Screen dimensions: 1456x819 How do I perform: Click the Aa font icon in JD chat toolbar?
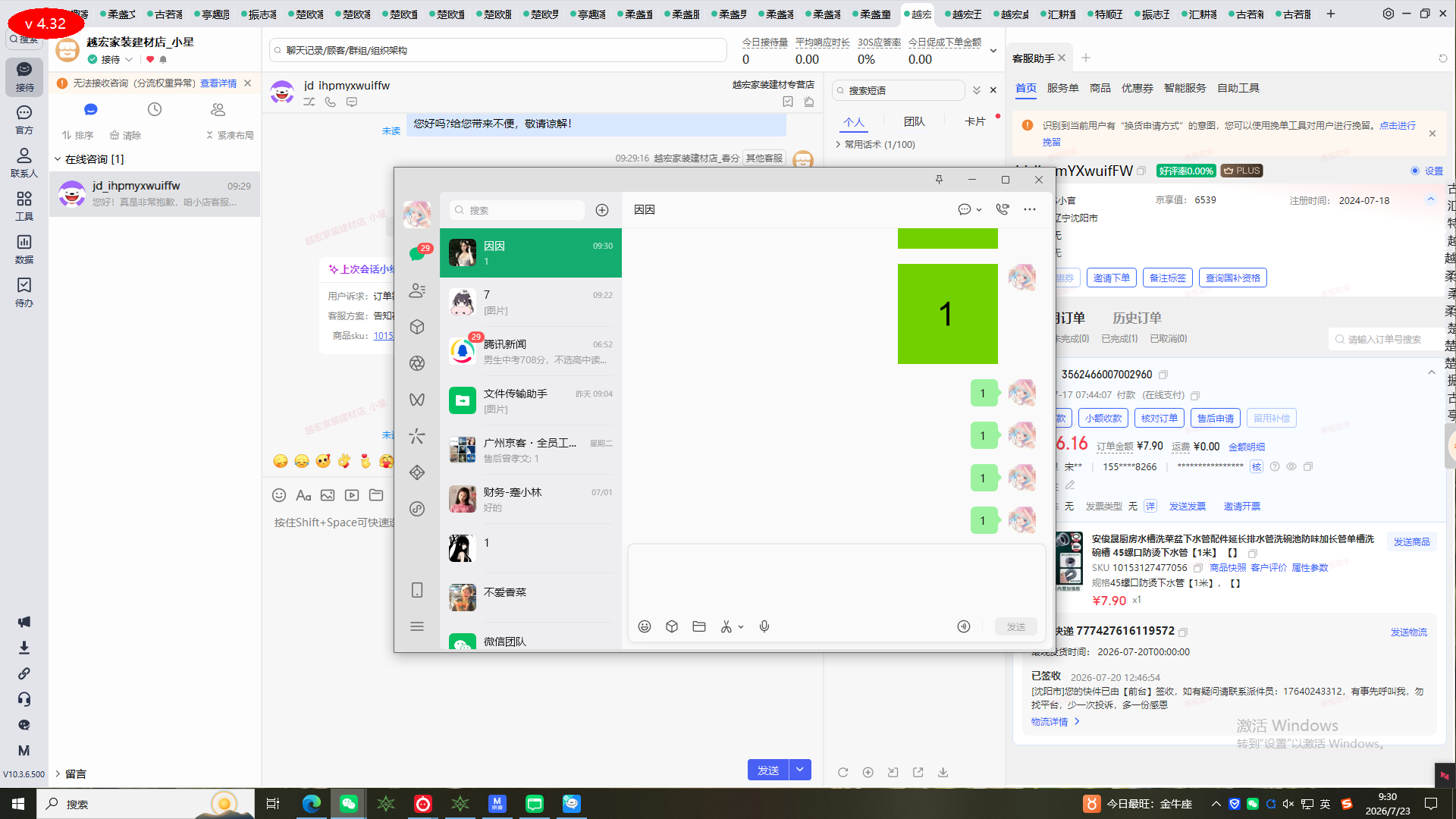coord(303,495)
